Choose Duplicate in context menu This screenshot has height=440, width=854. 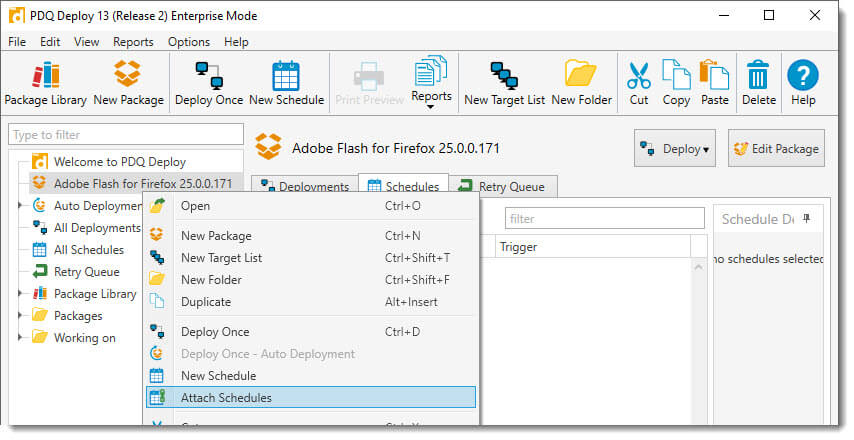(x=310, y=302)
